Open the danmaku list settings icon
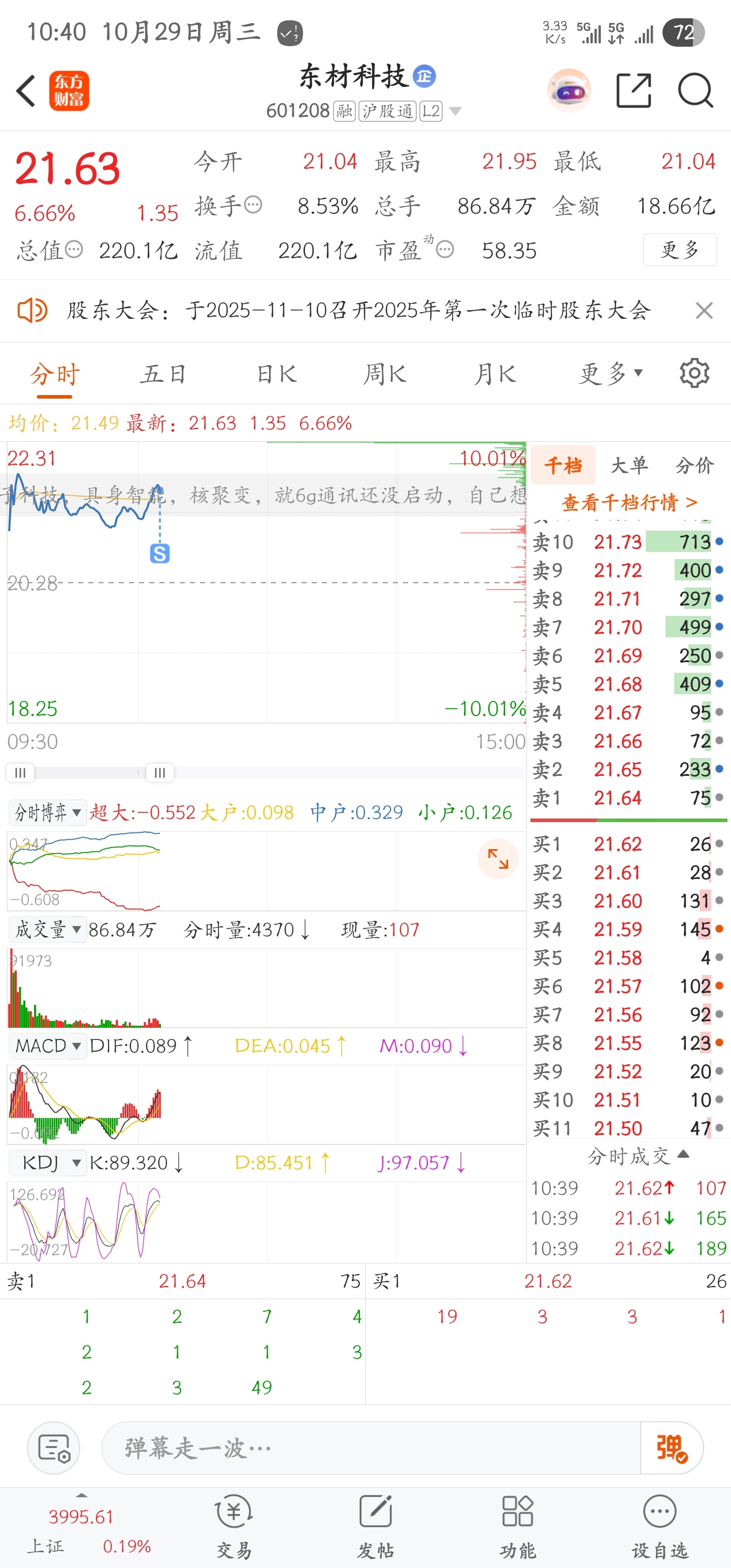The image size is (731, 1568). (x=54, y=1448)
